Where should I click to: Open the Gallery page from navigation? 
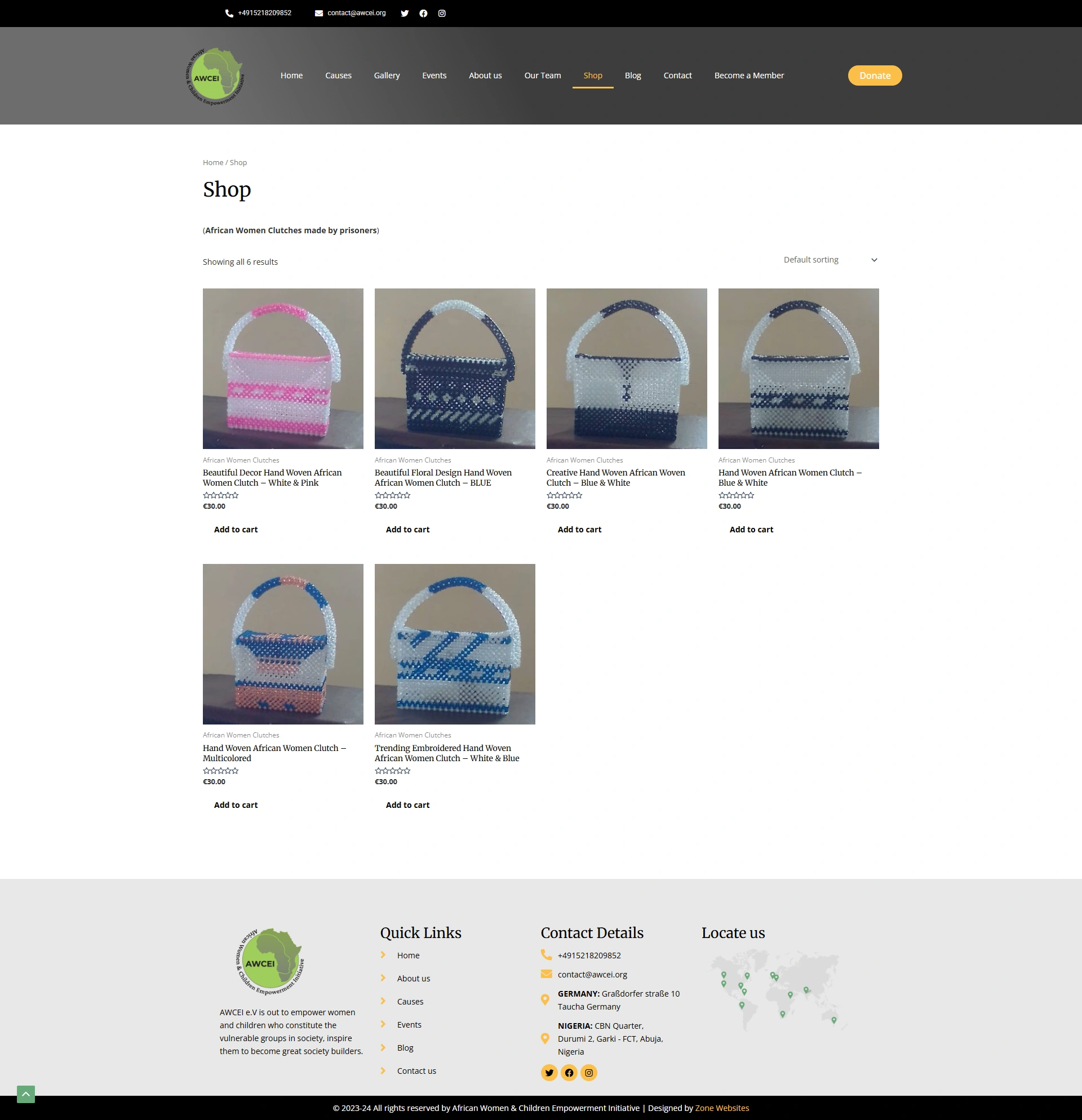click(387, 75)
